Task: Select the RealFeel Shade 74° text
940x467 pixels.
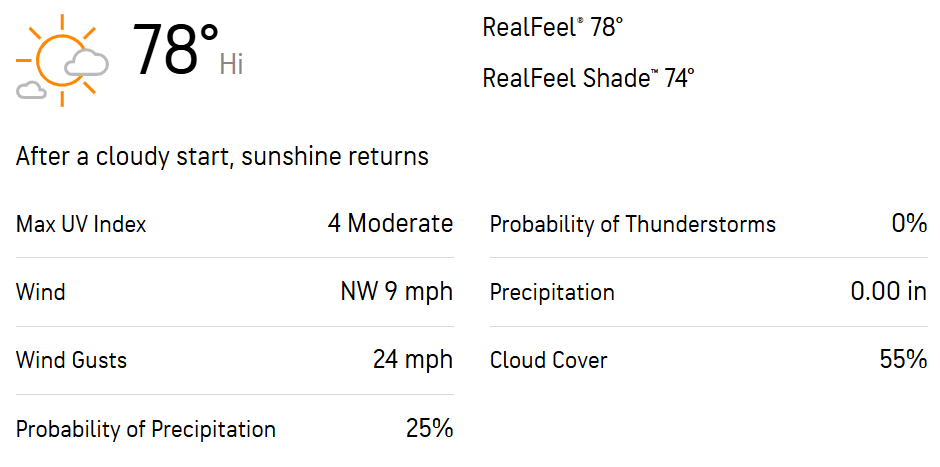Action: pos(589,79)
